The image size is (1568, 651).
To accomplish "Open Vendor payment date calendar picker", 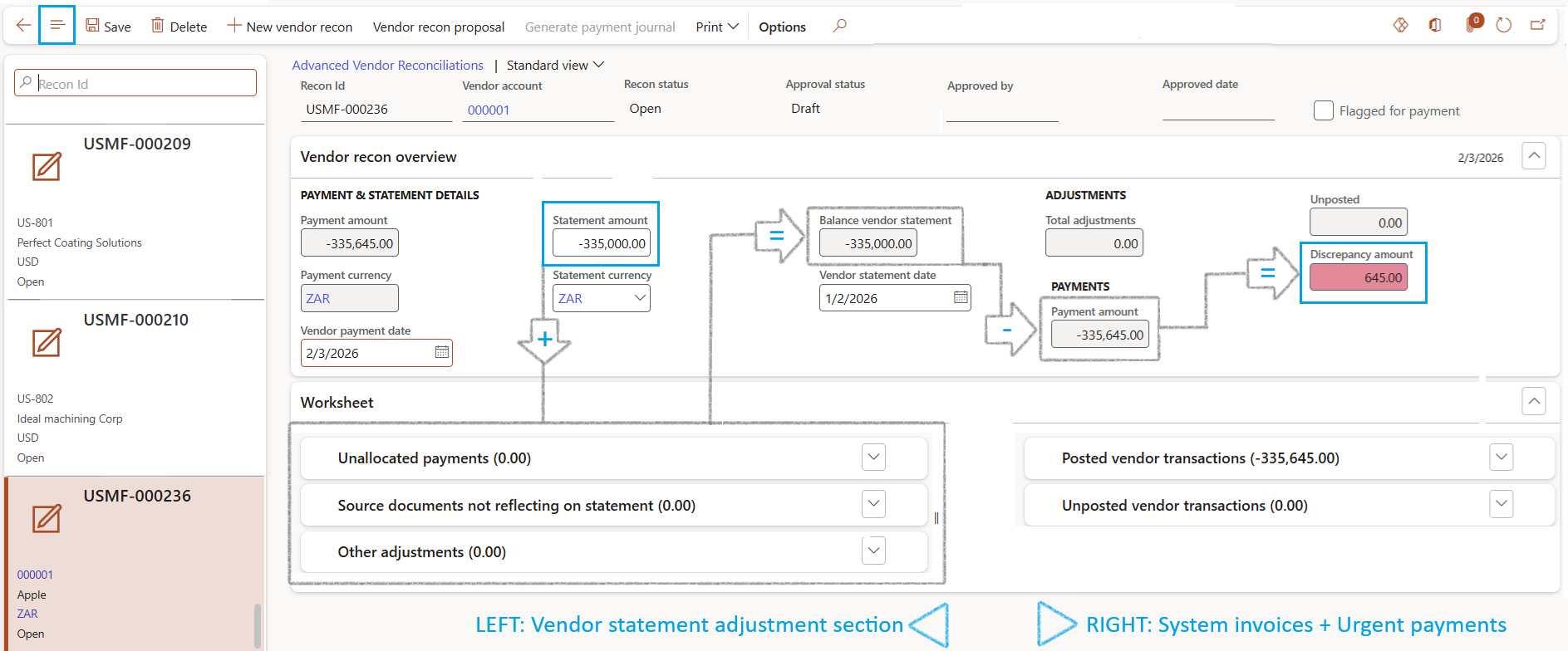I will tap(442, 353).
